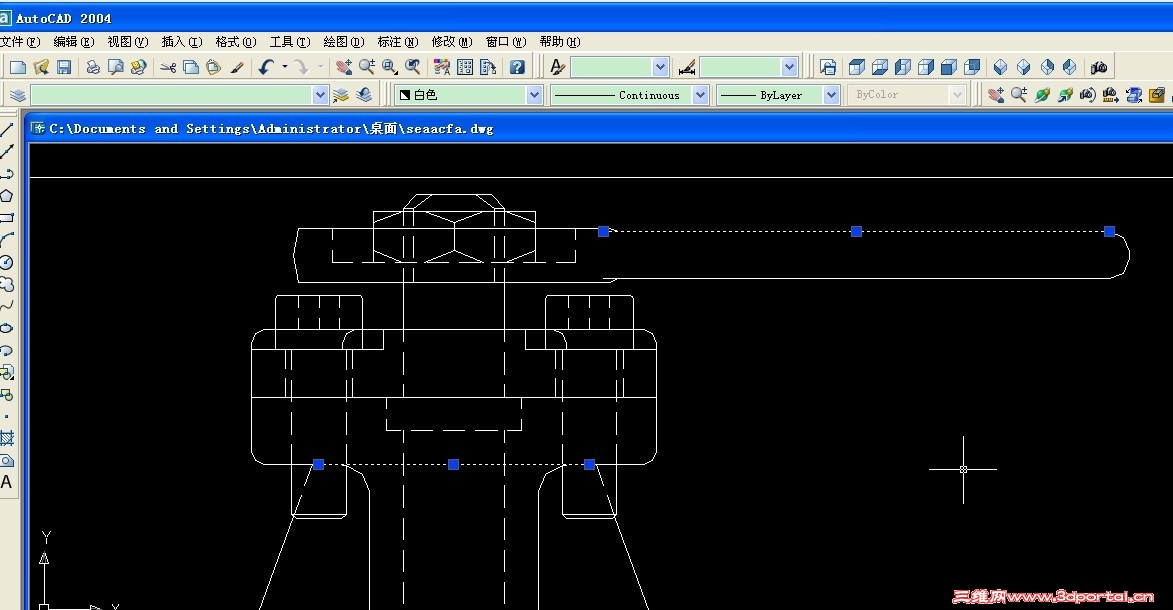Open Text Style manager icon
1173x610 pixels.
pos(557,67)
